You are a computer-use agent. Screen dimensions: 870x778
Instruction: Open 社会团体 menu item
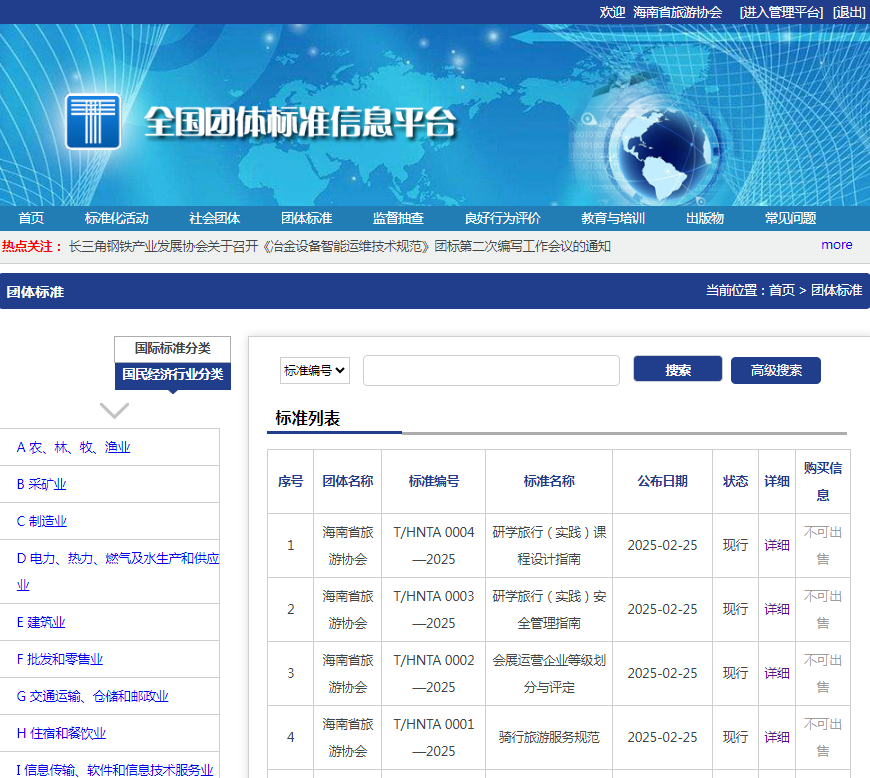point(215,218)
